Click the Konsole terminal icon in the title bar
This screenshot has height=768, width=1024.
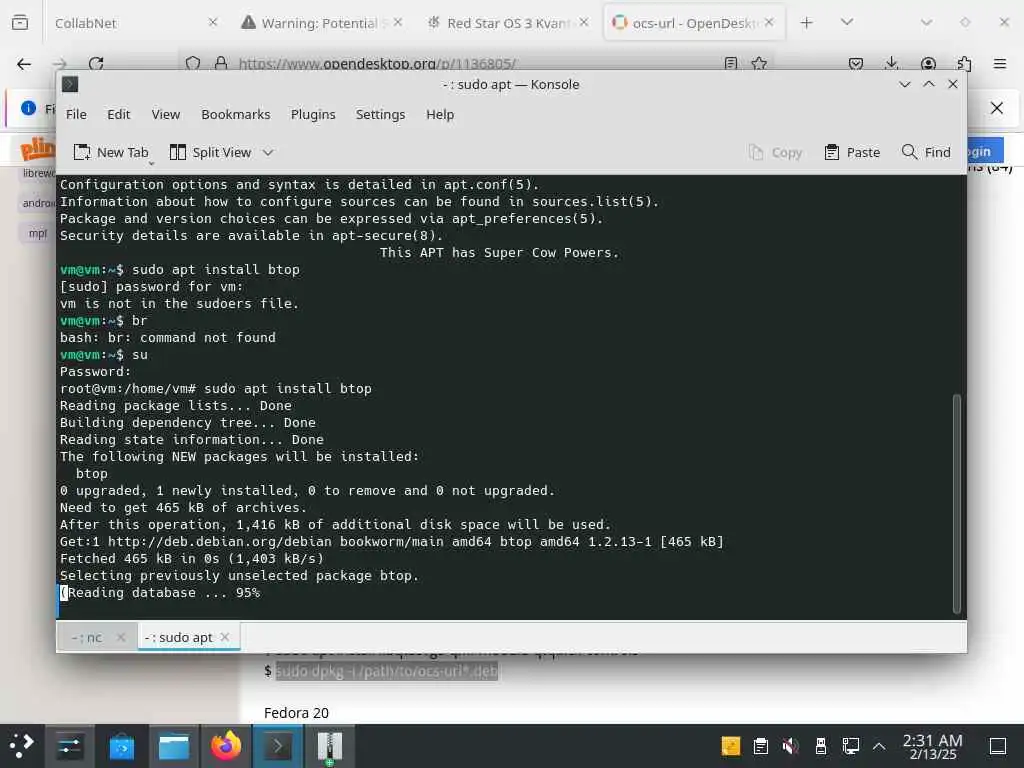[x=70, y=84]
